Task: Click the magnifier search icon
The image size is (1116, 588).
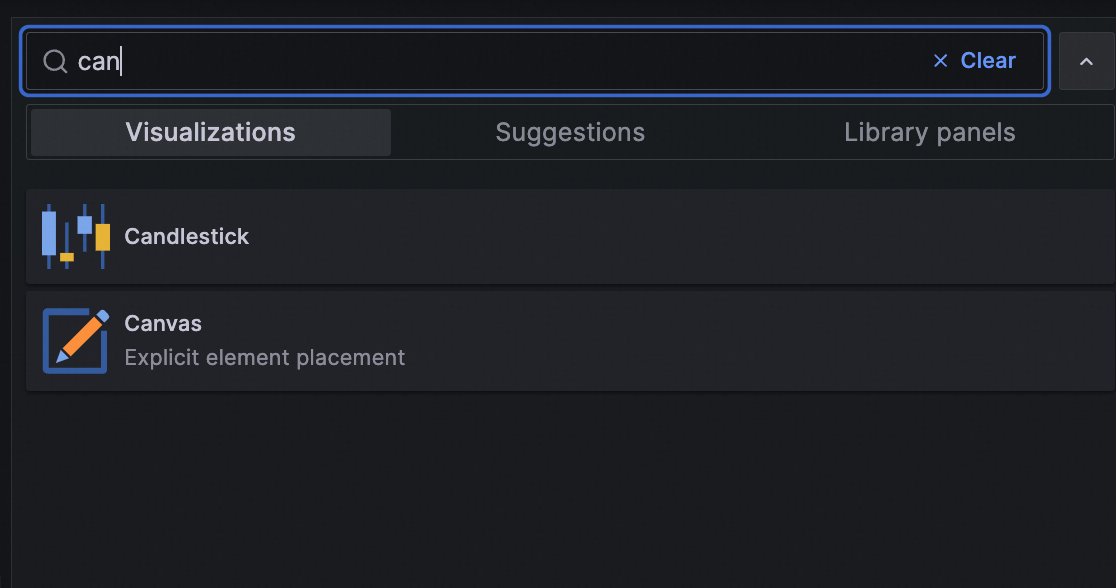Action: pos(55,61)
